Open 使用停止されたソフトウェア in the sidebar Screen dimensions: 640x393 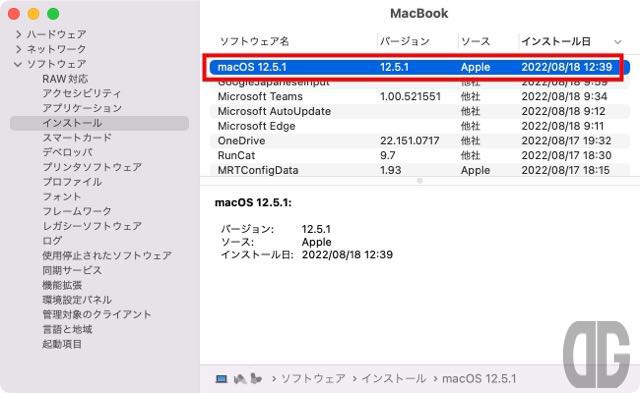click(x=107, y=255)
